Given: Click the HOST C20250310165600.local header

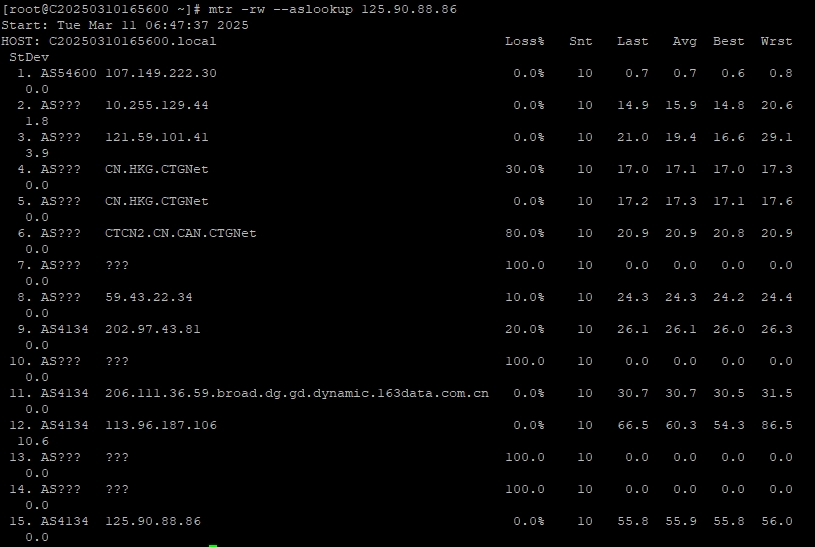Looking at the screenshot, I should pyautogui.click(x=108, y=41).
